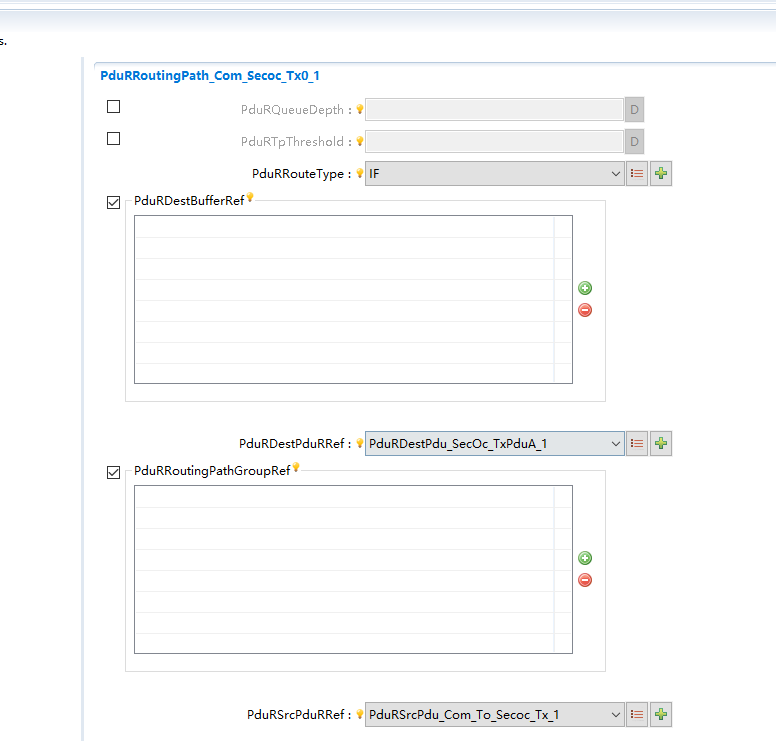Click the PduRQueueDepth input field
The width and height of the screenshot is (776, 750).
(x=494, y=110)
